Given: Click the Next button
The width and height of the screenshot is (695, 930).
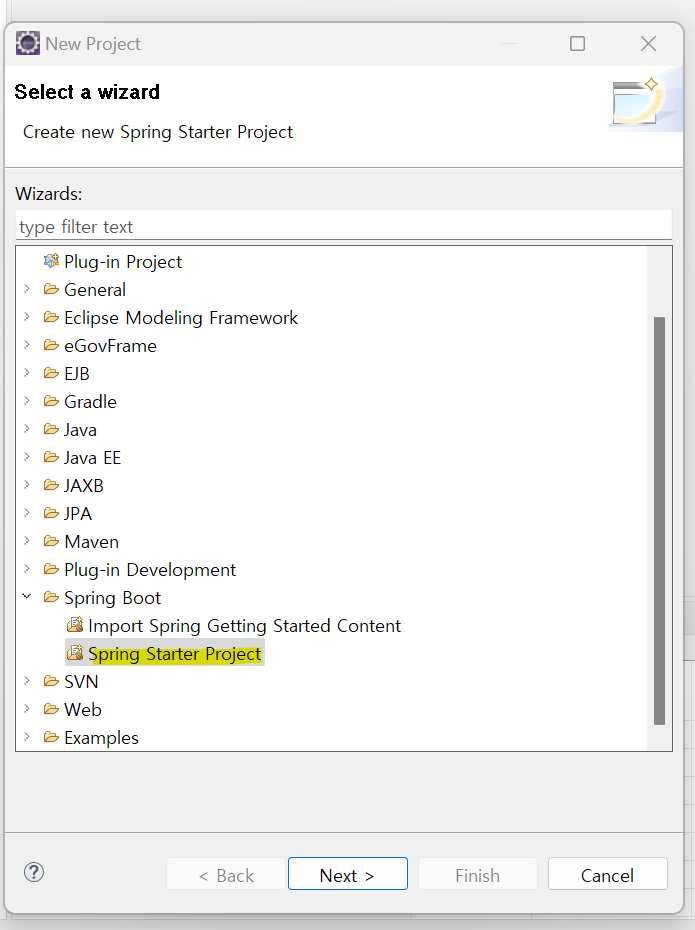Looking at the screenshot, I should point(348,874).
